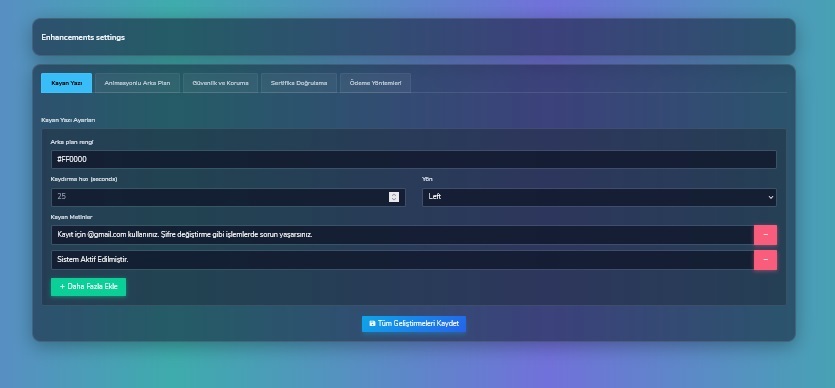The width and height of the screenshot is (835, 388).
Task: Remove the gmail.com message row
Action: click(x=765, y=235)
